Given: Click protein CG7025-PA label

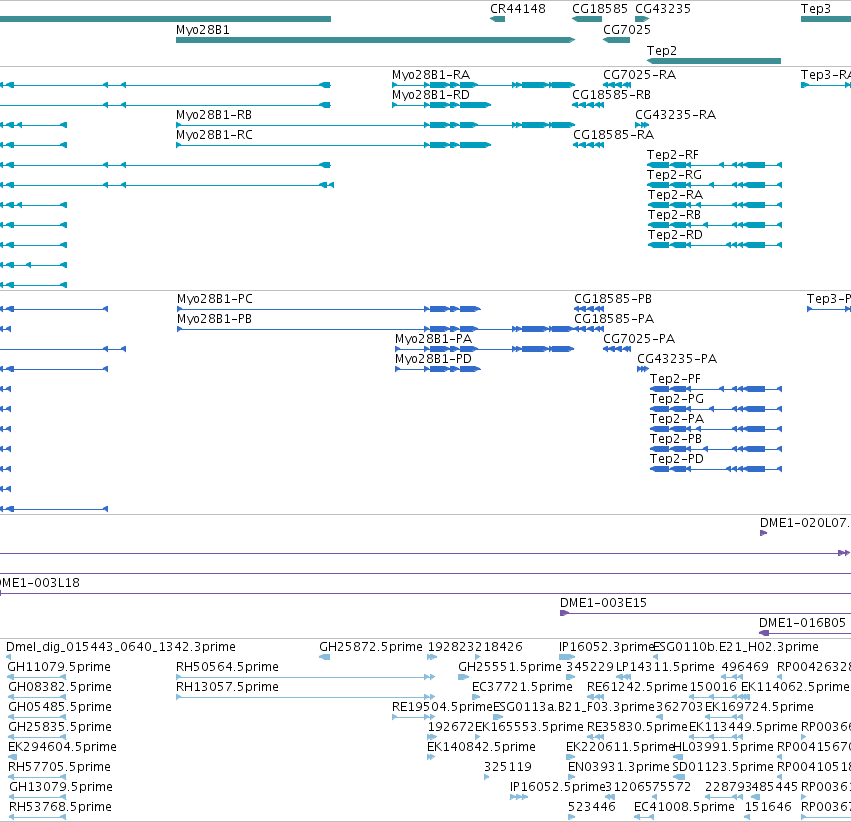Looking at the screenshot, I should (x=639, y=340).
